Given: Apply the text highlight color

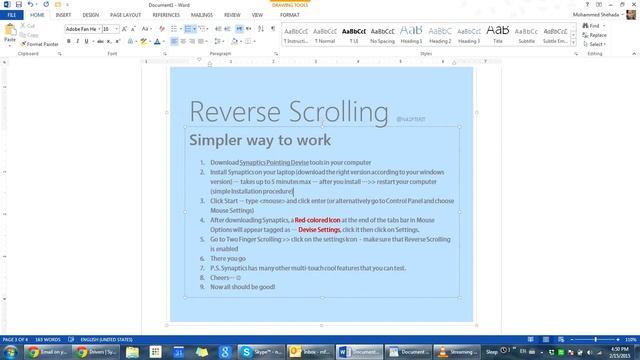Looking at the screenshot, I should [x=143, y=41].
